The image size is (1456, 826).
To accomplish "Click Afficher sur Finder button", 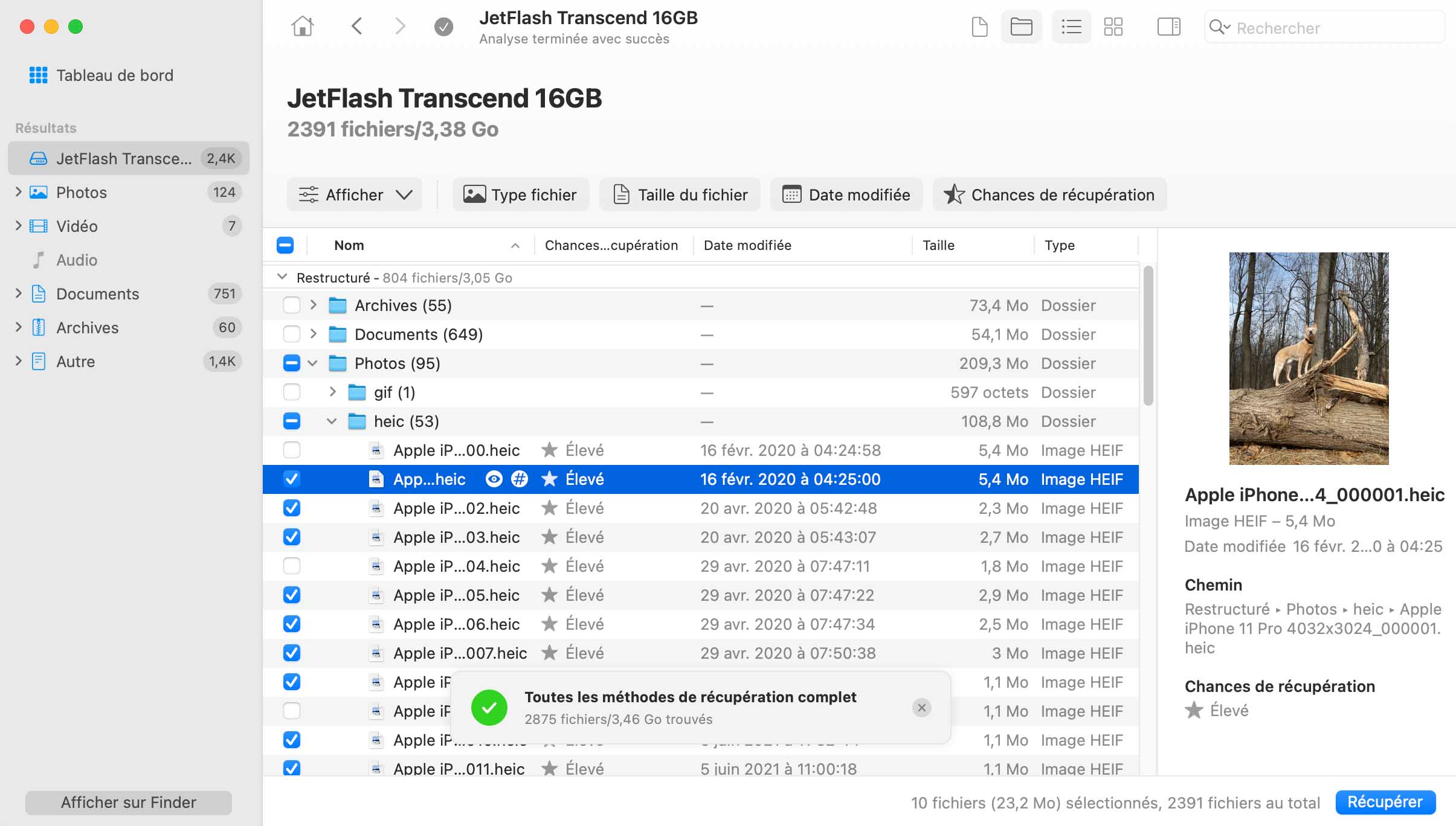I will point(128,802).
